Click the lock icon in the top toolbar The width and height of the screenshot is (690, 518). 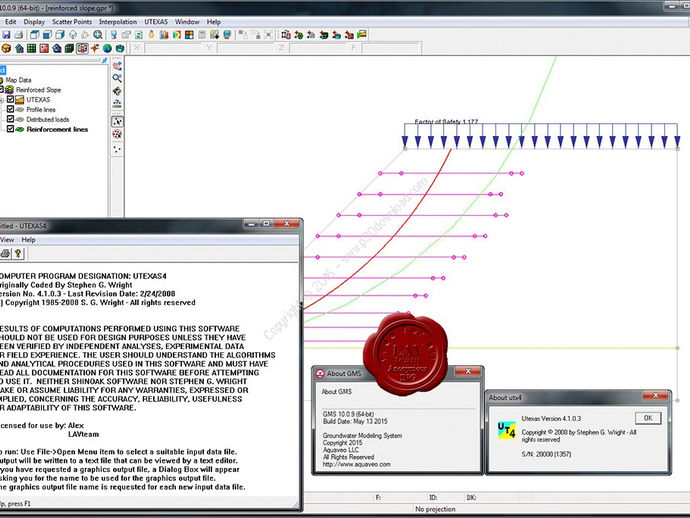coord(151,34)
